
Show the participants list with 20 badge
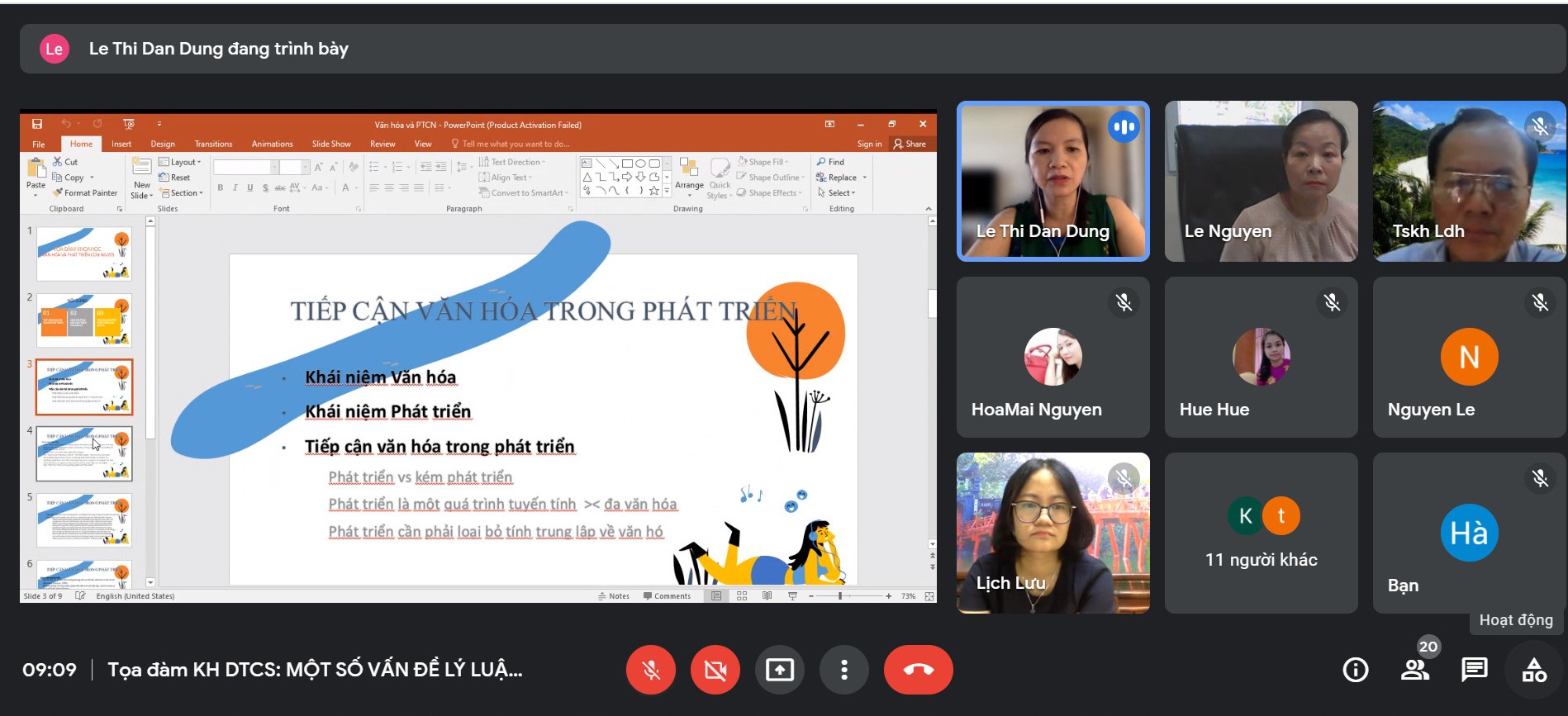point(1415,670)
